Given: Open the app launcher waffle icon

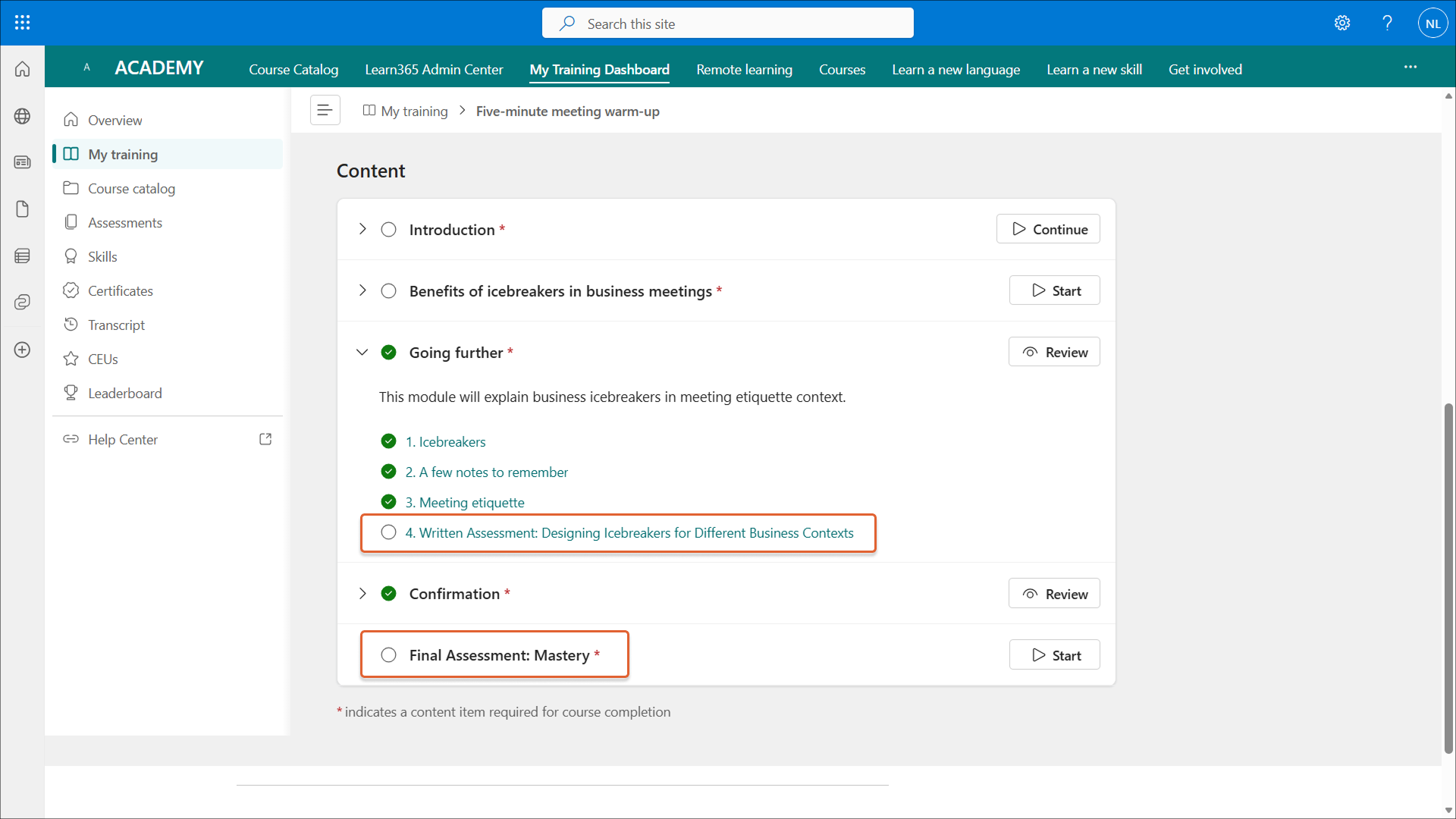Looking at the screenshot, I should (22, 23).
